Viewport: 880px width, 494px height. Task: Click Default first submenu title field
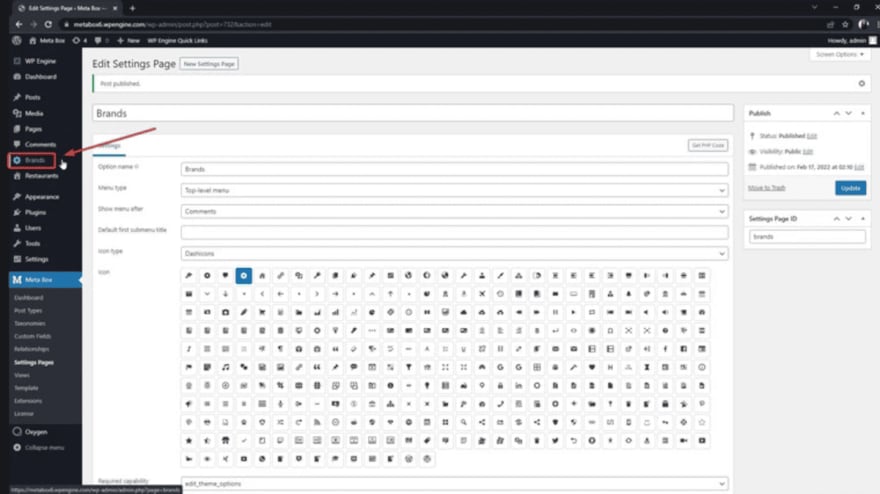coord(455,232)
